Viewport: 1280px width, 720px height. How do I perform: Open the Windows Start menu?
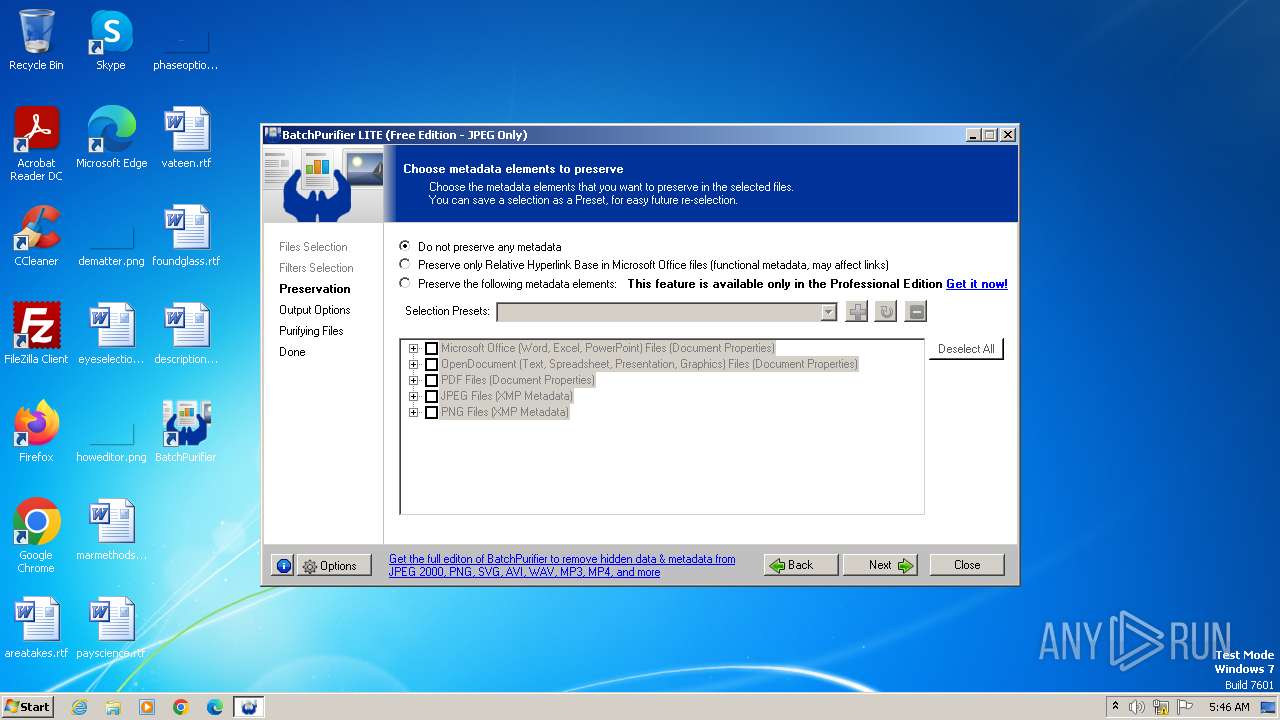click(x=28, y=706)
